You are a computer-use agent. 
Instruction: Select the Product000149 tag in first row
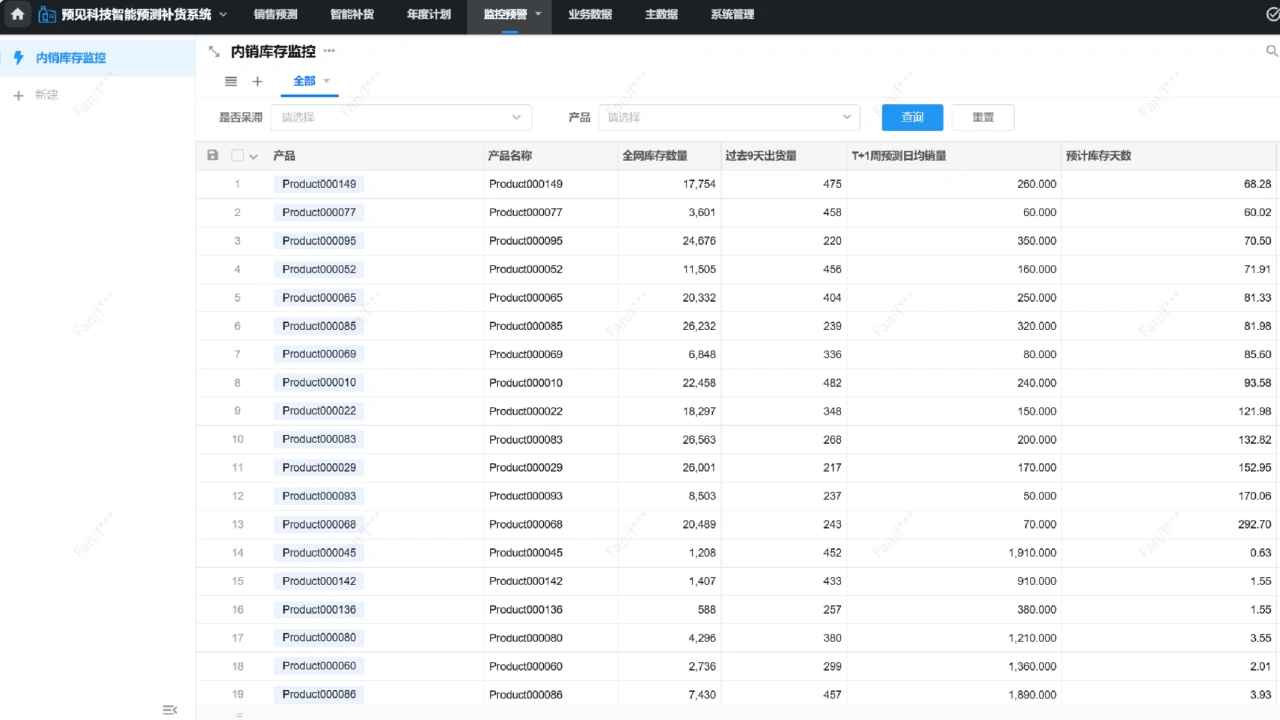[318, 184]
